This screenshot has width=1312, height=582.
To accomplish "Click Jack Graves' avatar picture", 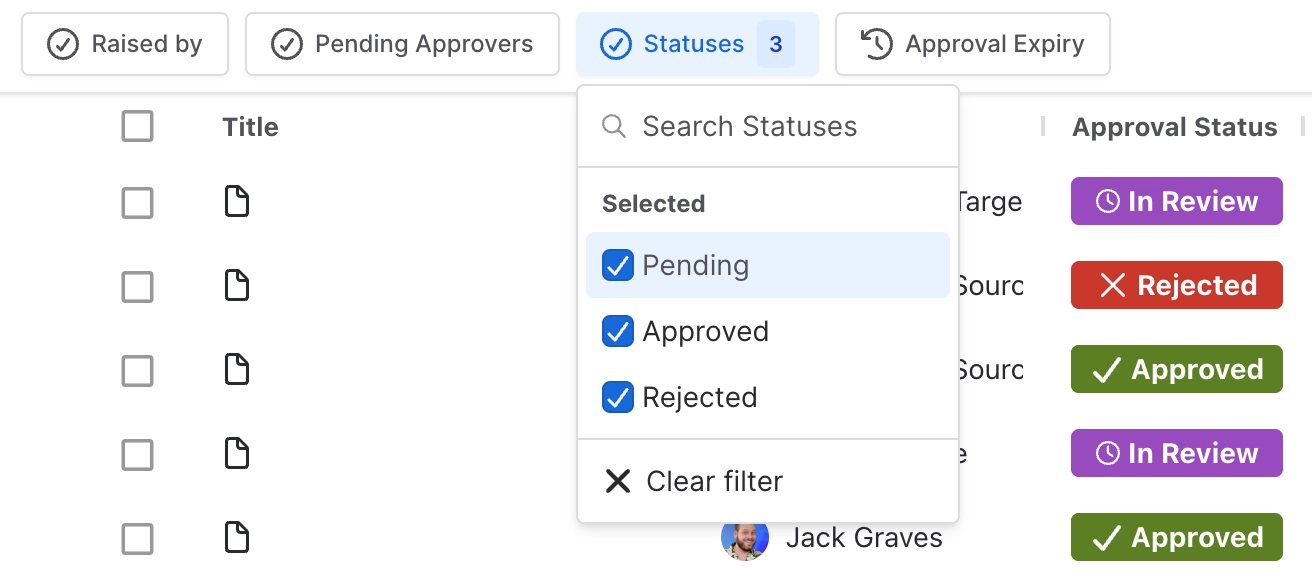I will tap(745, 538).
